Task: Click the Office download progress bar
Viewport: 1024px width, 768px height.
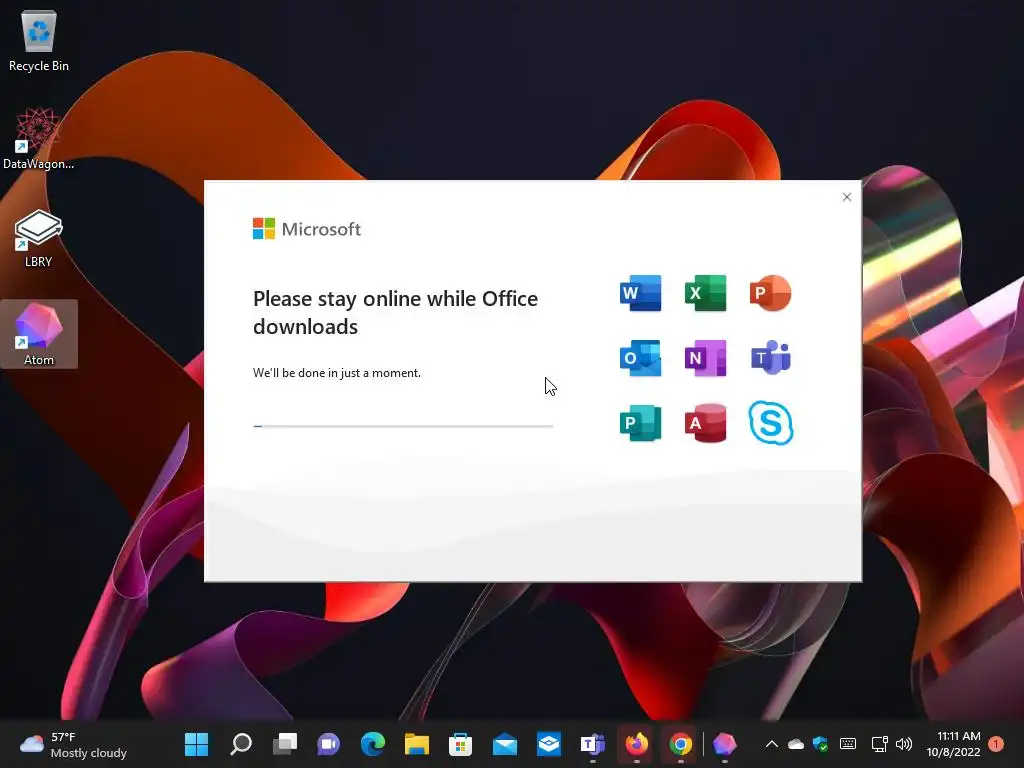Action: 403,426
